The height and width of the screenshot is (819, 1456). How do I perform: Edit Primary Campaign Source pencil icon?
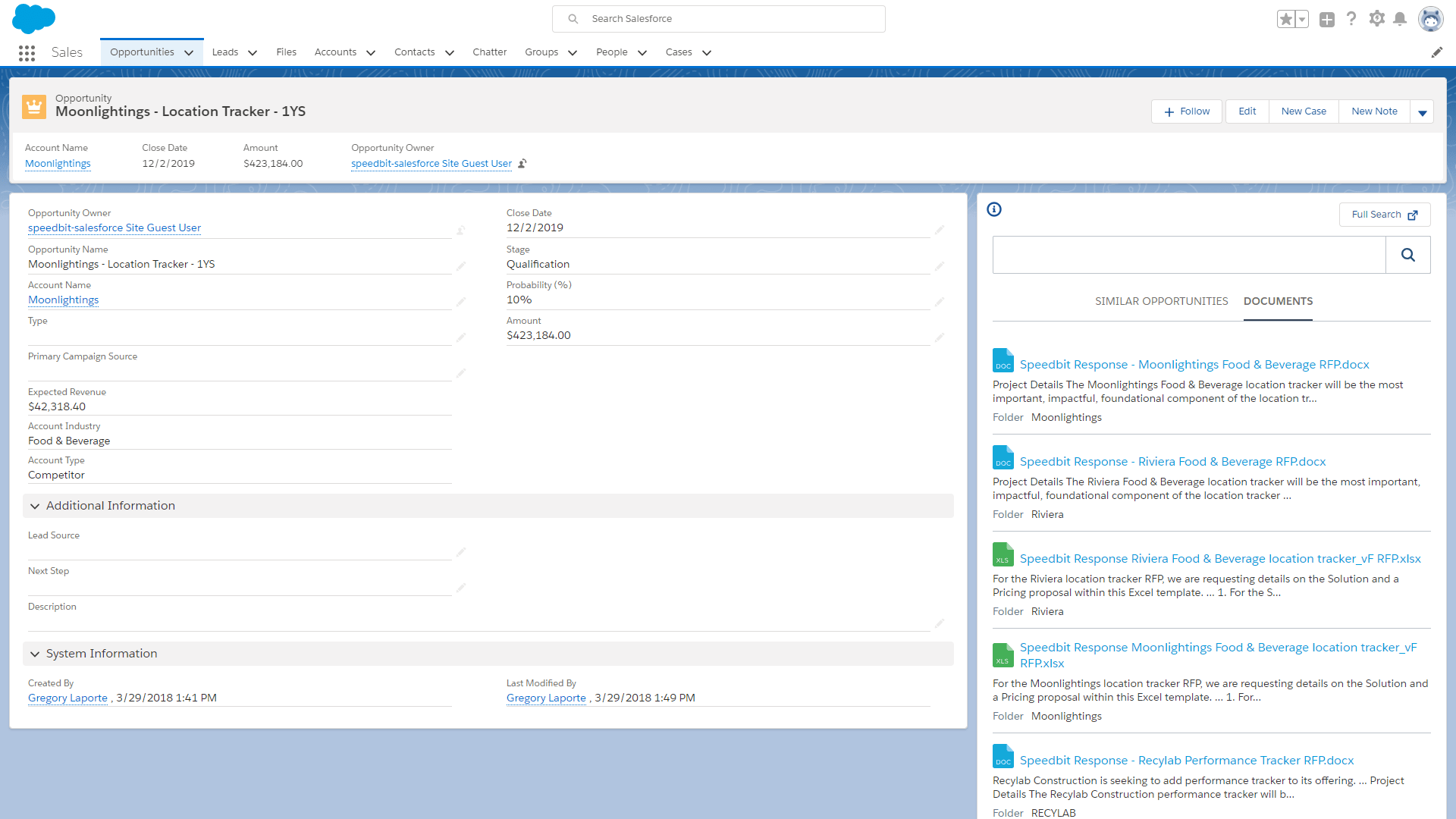[x=461, y=373]
